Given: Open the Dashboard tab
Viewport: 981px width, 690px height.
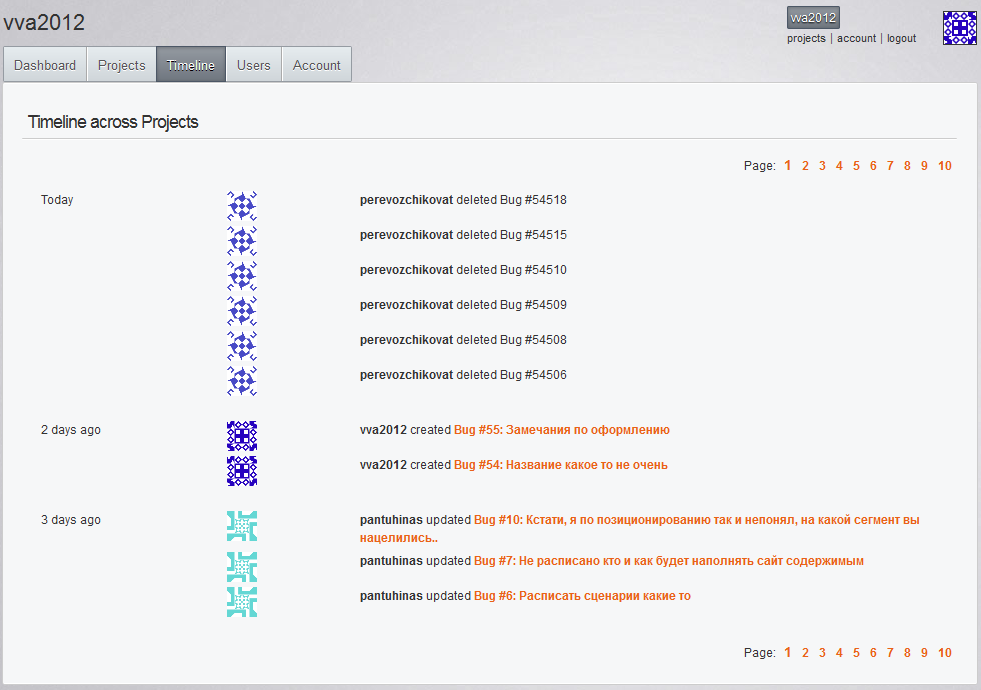Looking at the screenshot, I should point(45,65).
